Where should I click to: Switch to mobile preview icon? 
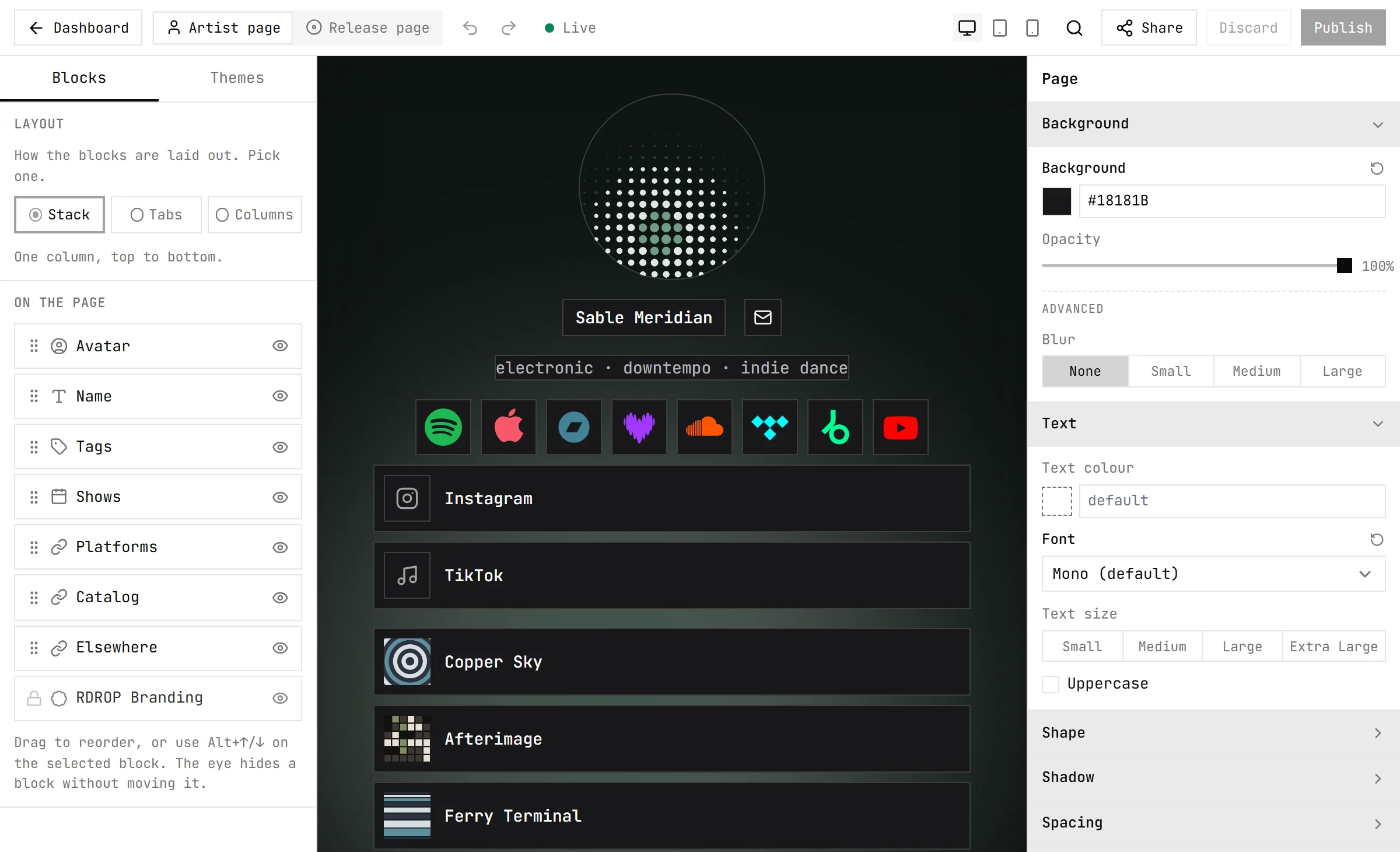tap(1032, 28)
